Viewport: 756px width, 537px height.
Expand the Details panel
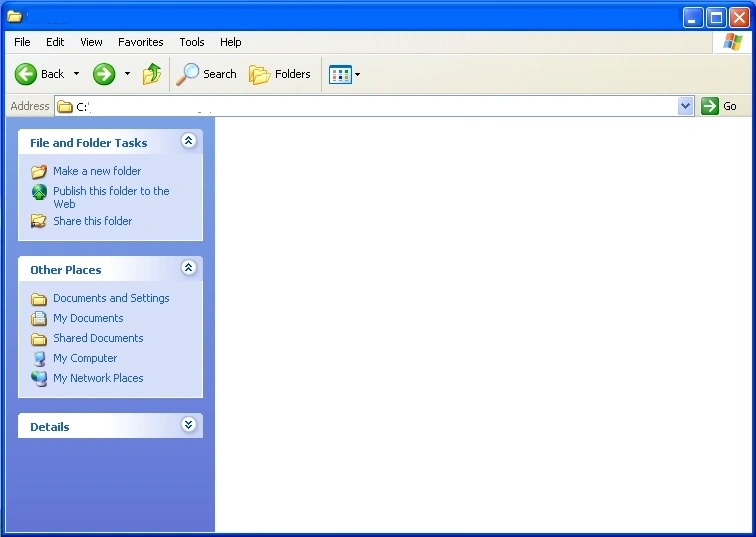pyautogui.click(x=189, y=425)
